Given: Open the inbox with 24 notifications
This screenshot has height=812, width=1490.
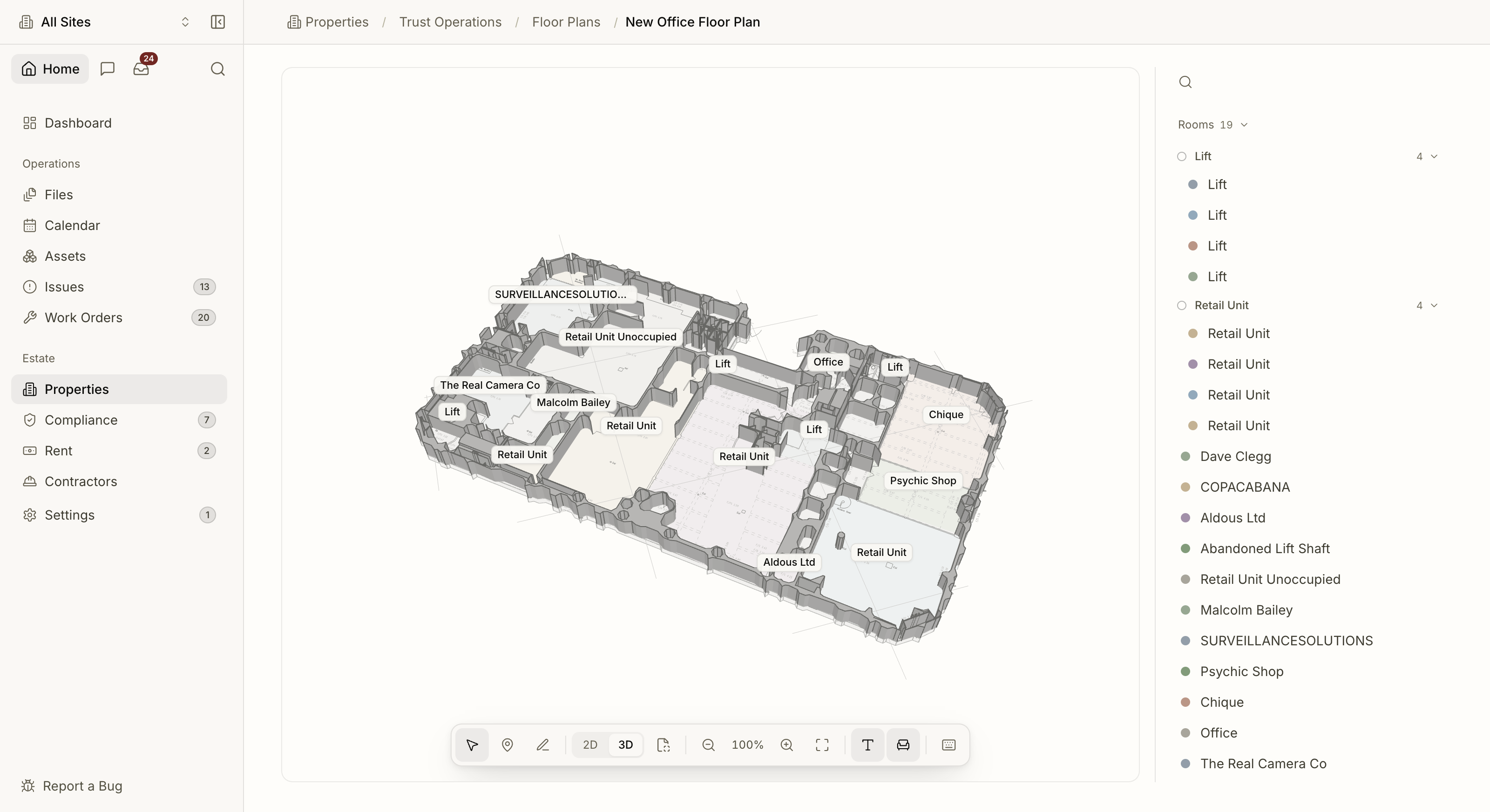Looking at the screenshot, I should (141, 69).
